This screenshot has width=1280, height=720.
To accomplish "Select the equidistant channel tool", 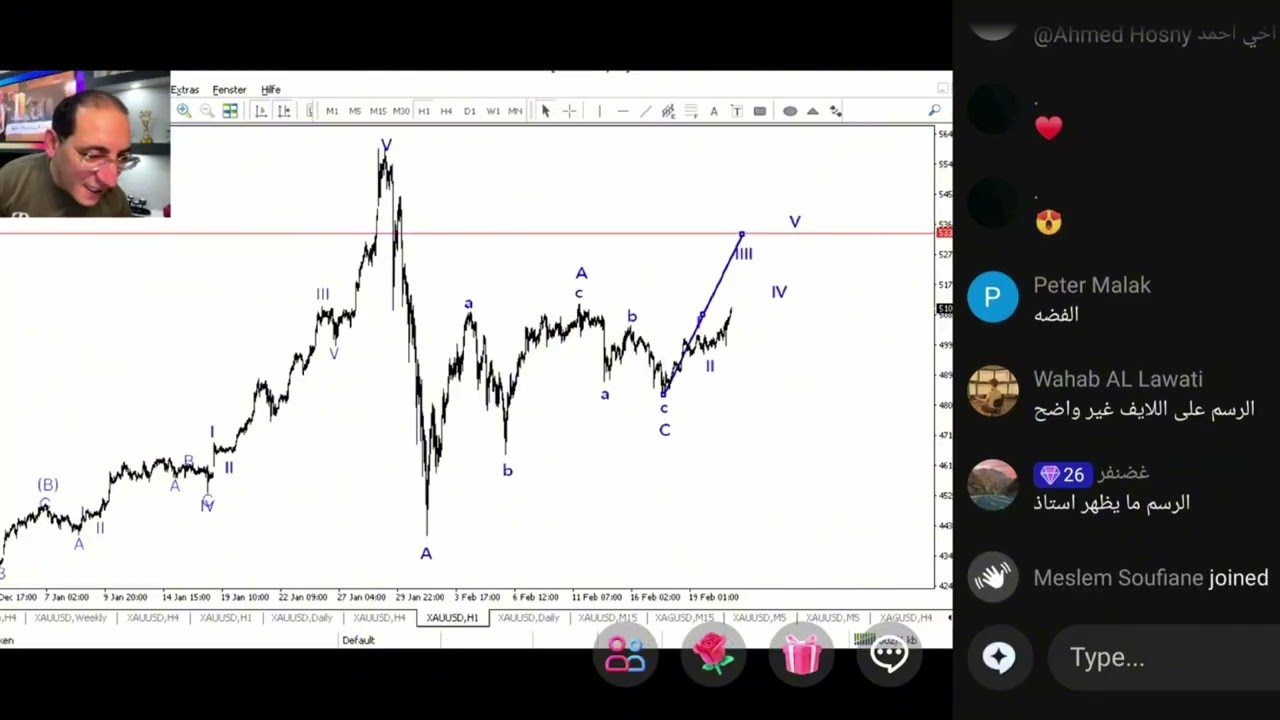I will [668, 111].
